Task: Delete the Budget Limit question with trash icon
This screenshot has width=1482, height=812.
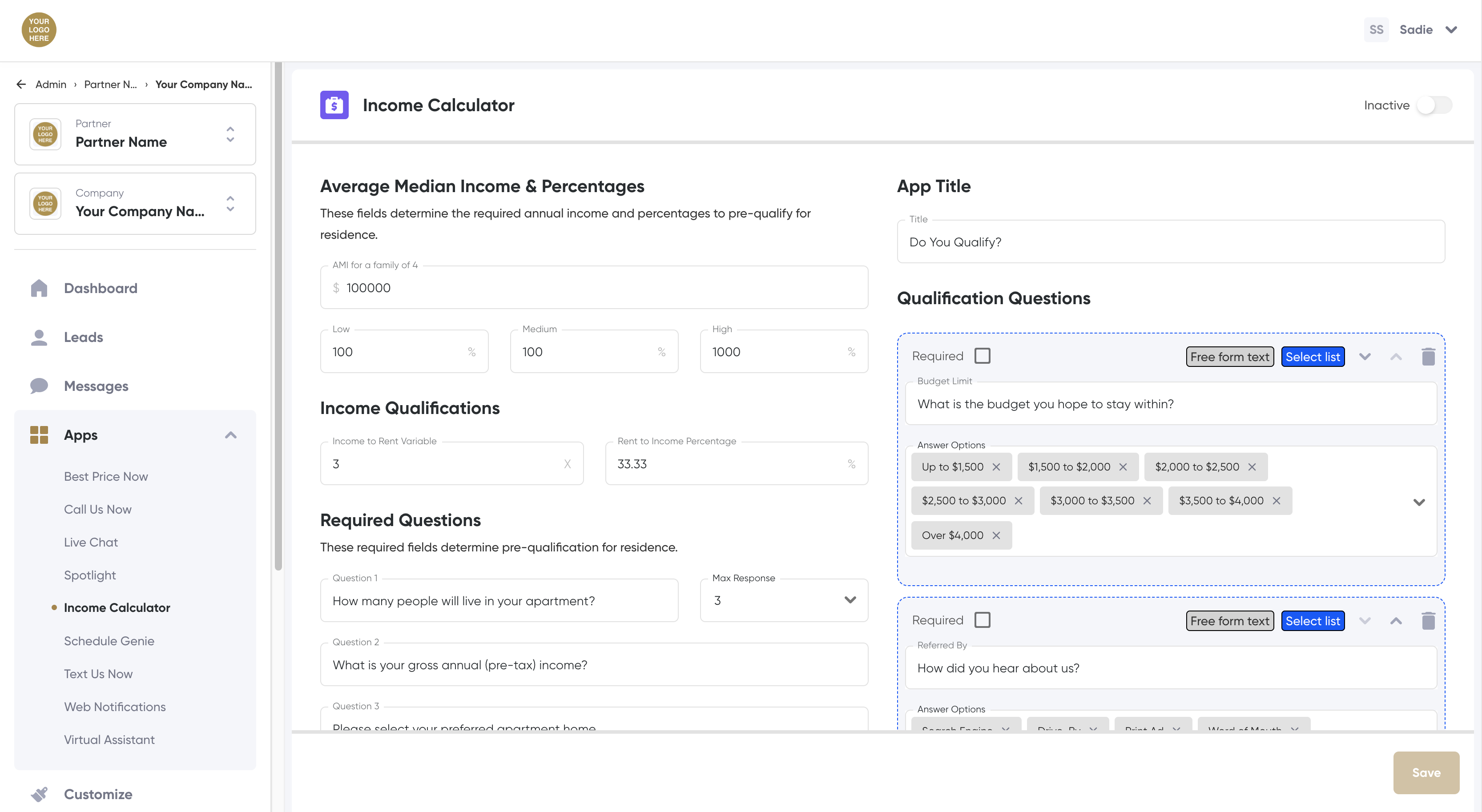Action: tap(1428, 357)
